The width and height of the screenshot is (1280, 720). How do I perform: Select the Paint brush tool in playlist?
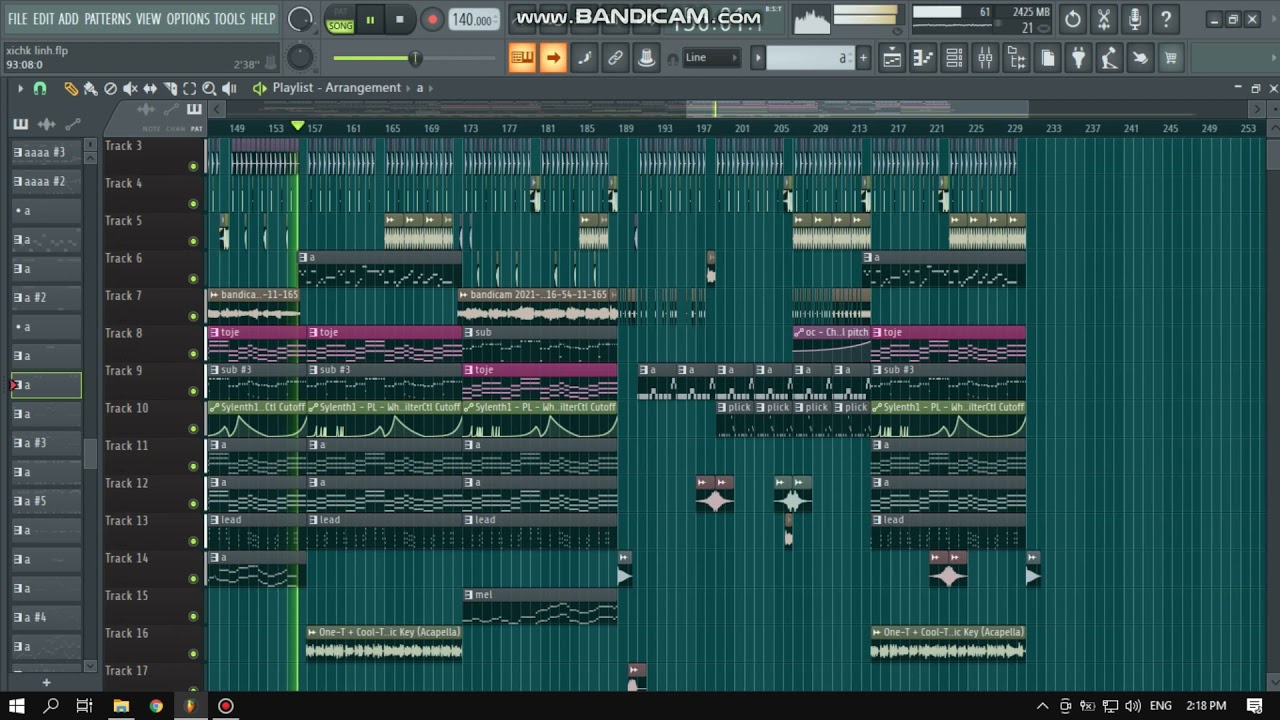(x=90, y=88)
